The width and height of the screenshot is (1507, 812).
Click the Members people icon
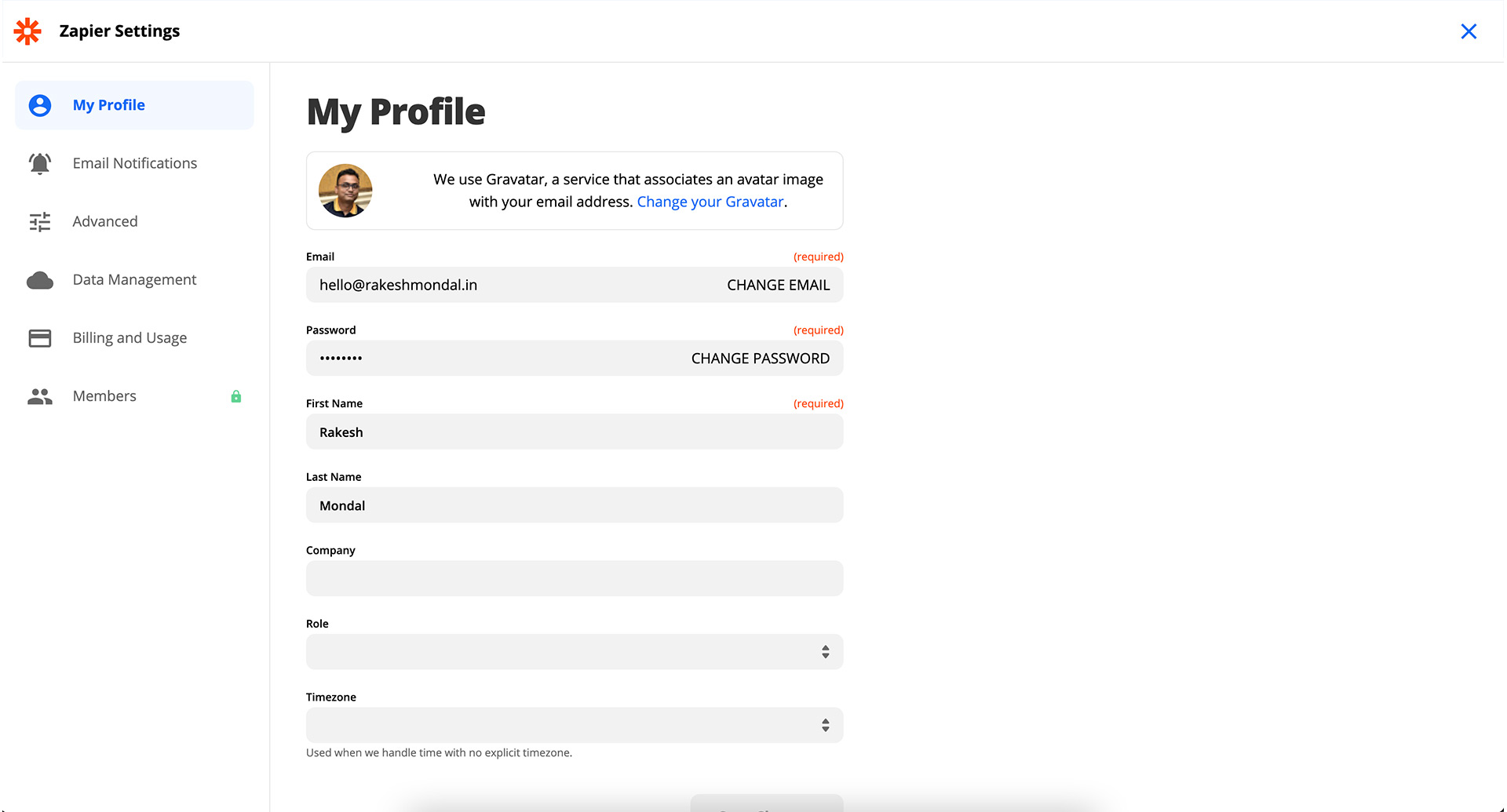pyautogui.click(x=40, y=396)
